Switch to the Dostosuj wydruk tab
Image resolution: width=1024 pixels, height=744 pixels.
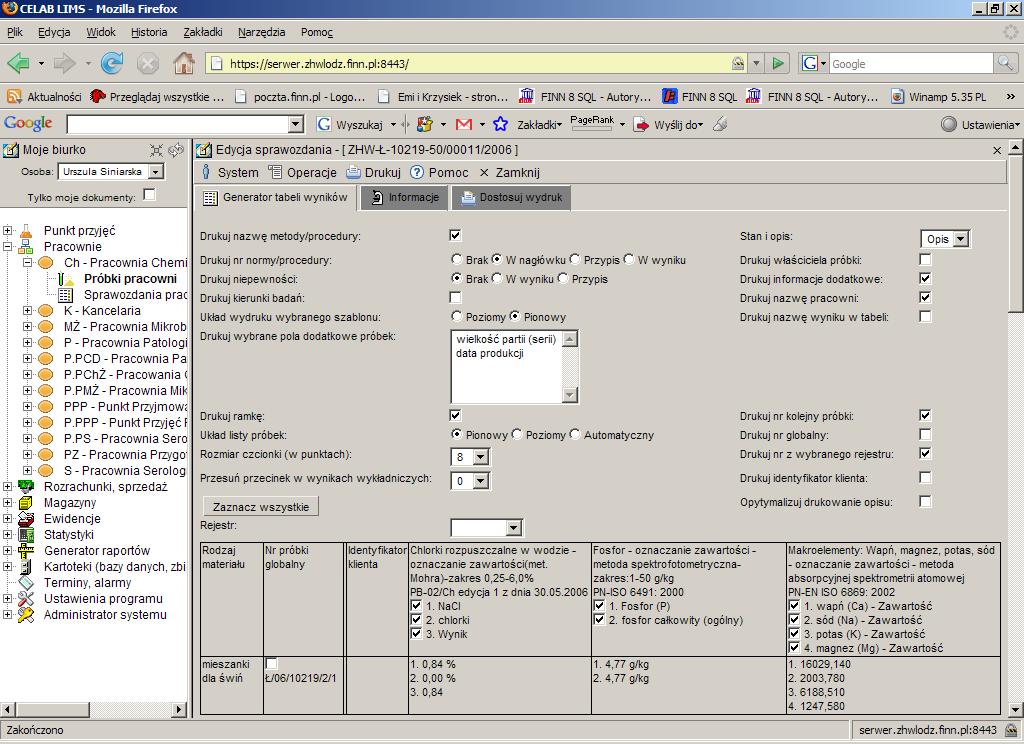(511, 198)
